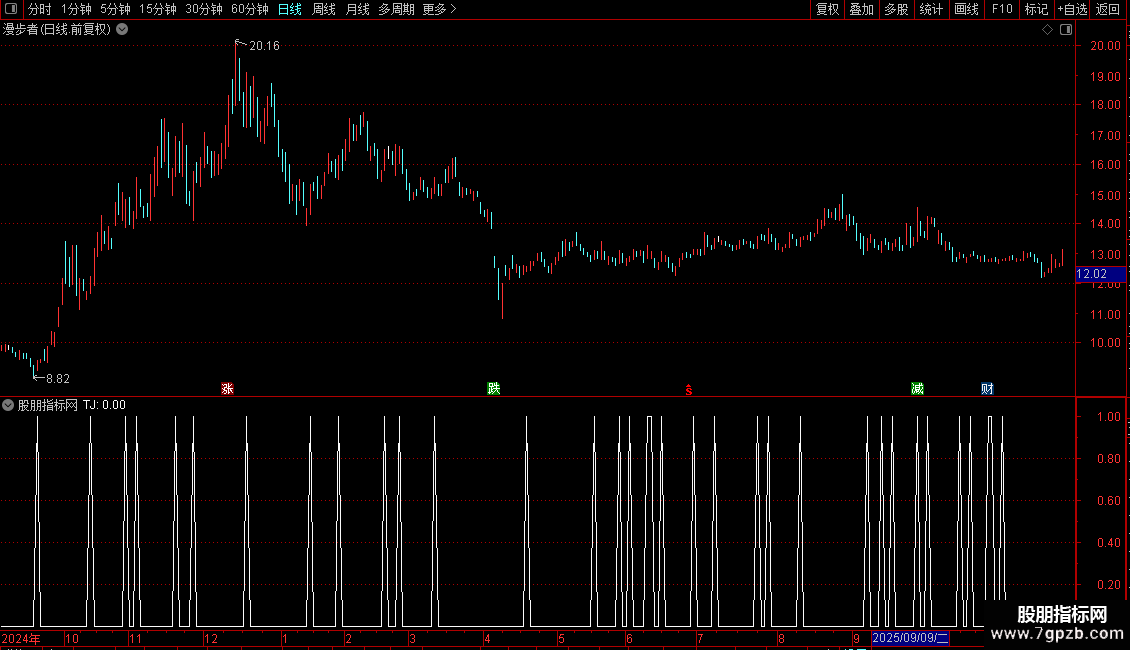Click the blue 财 event marker
The width and height of the screenshot is (1130, 650).
pyautogui.click(x=987, y=389)
